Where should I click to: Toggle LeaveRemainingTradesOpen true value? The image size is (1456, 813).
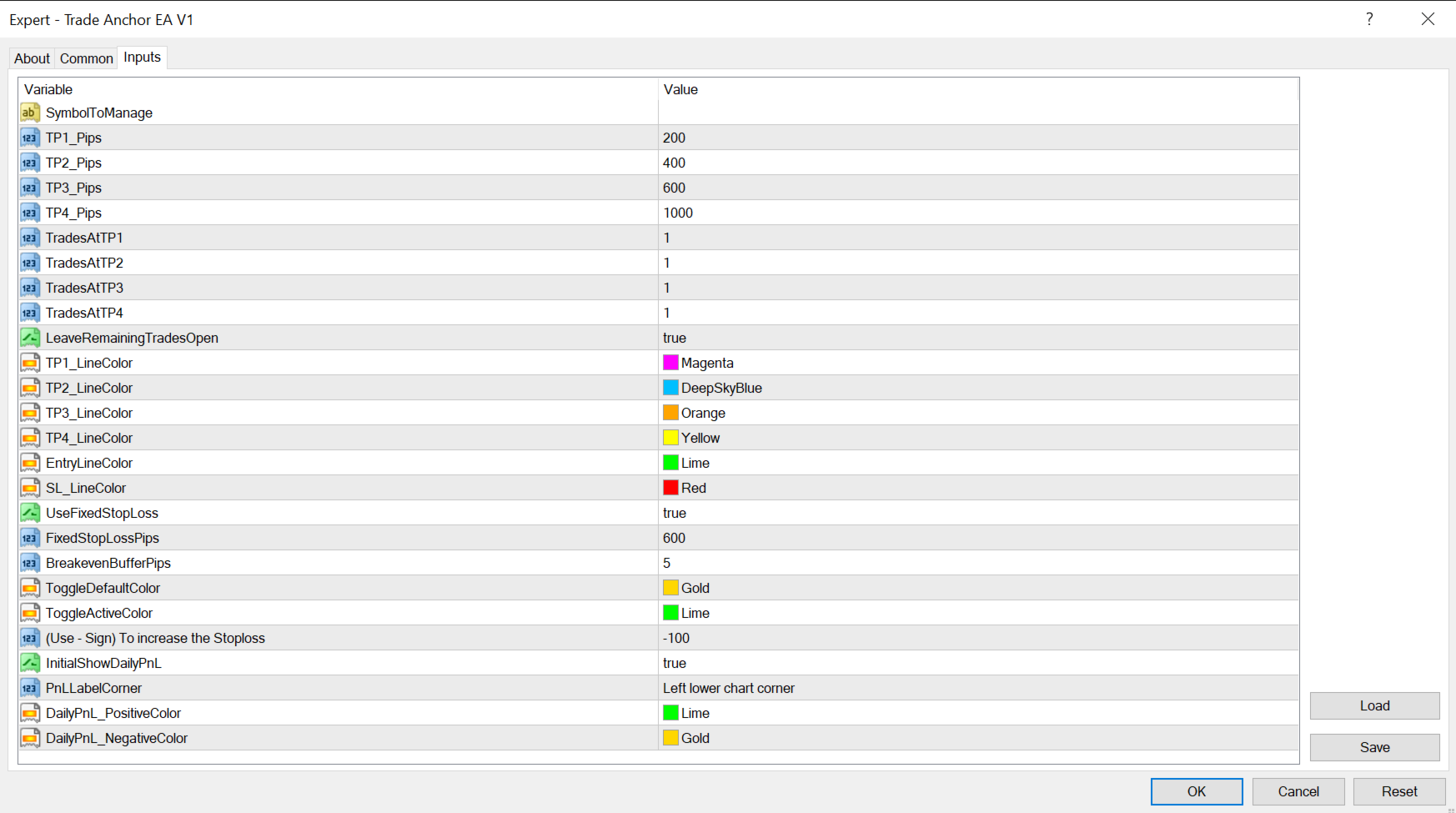[x=978, y=338]
